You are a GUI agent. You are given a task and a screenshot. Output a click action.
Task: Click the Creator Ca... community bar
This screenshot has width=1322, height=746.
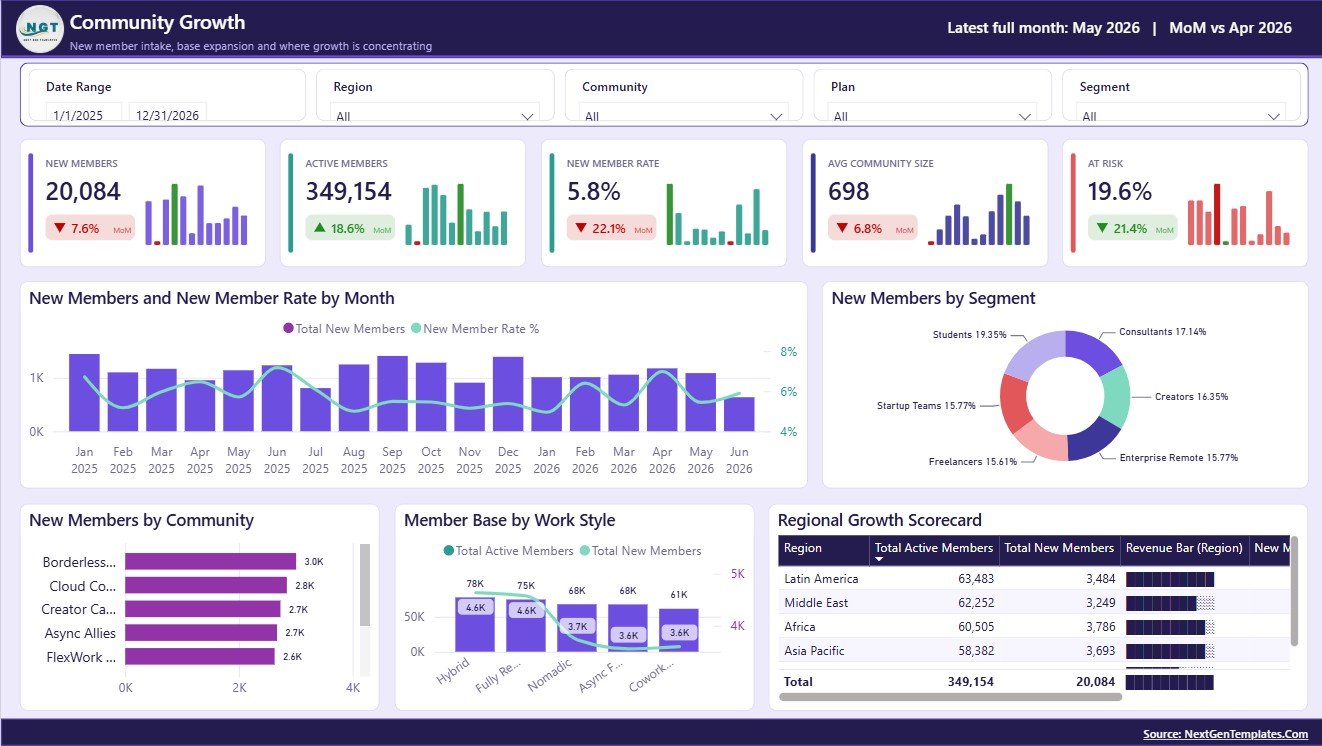[x=203, y=609]
